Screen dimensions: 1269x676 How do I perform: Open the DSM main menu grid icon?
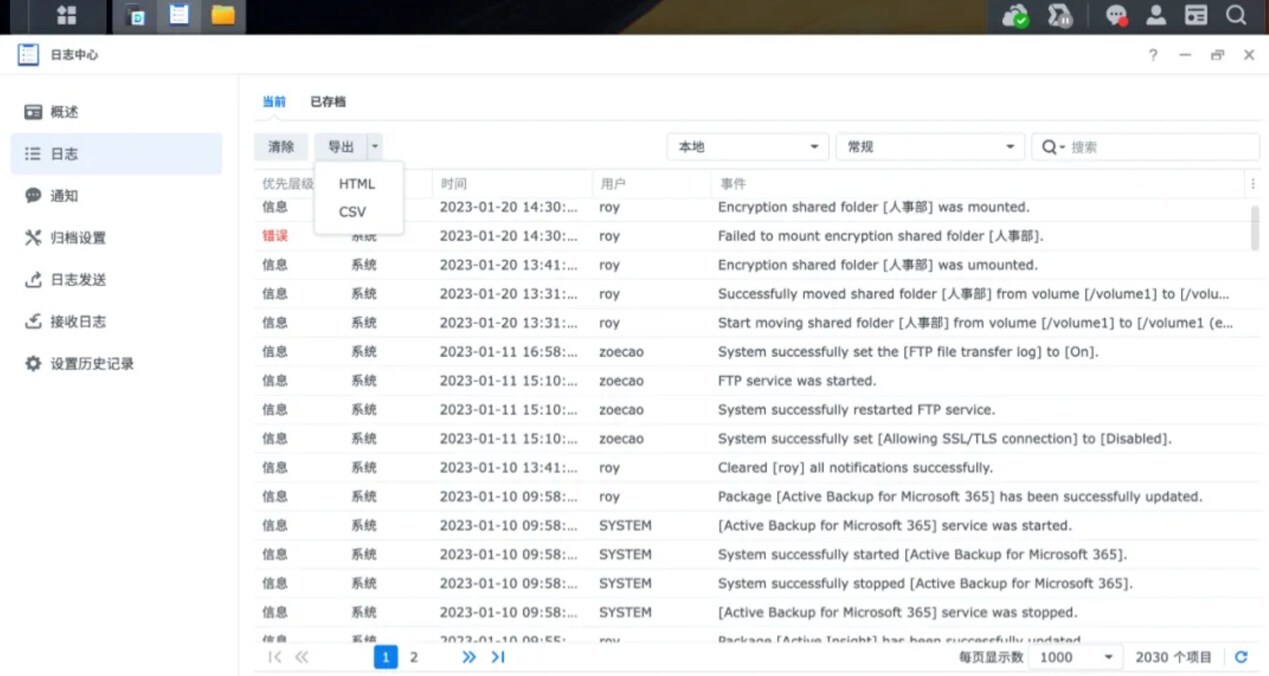coord(67,15)
